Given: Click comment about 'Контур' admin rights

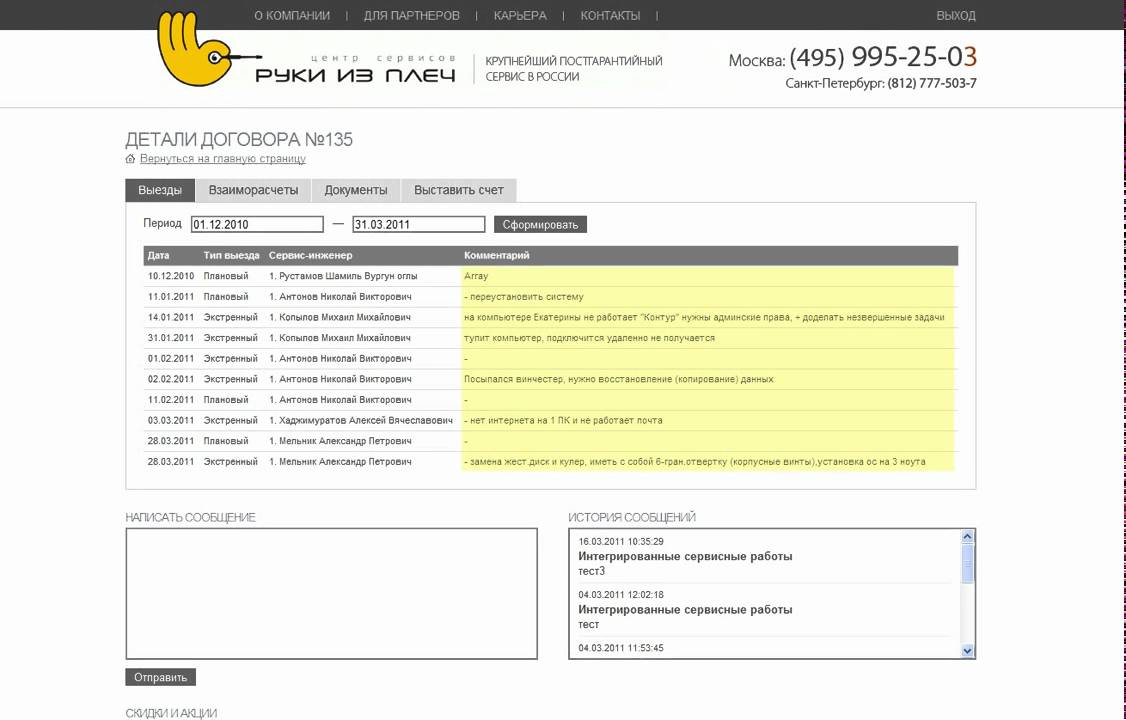Looking at the screenshot, I should (704, 317).
